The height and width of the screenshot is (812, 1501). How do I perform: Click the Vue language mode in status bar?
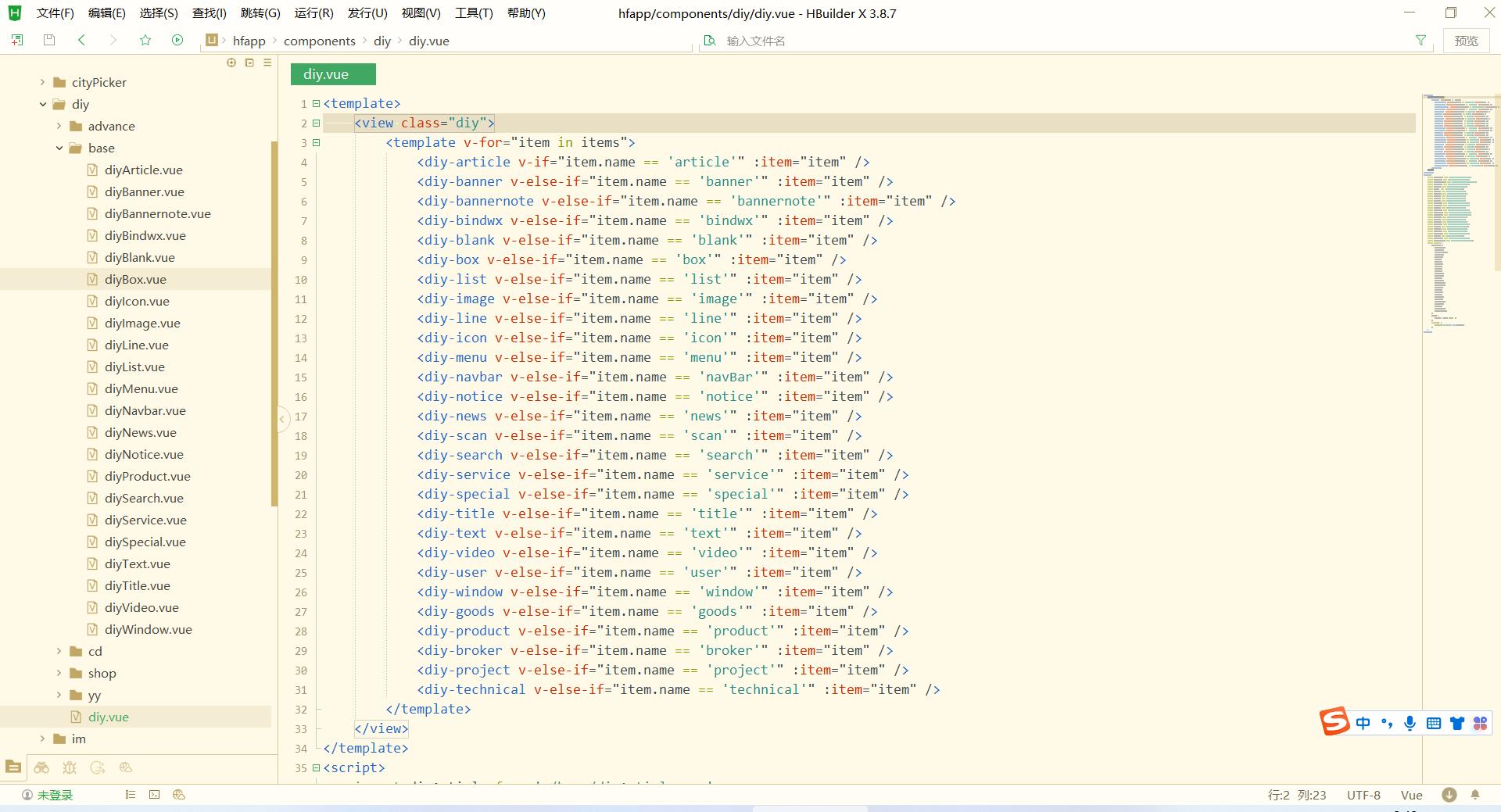(1411, 795)
